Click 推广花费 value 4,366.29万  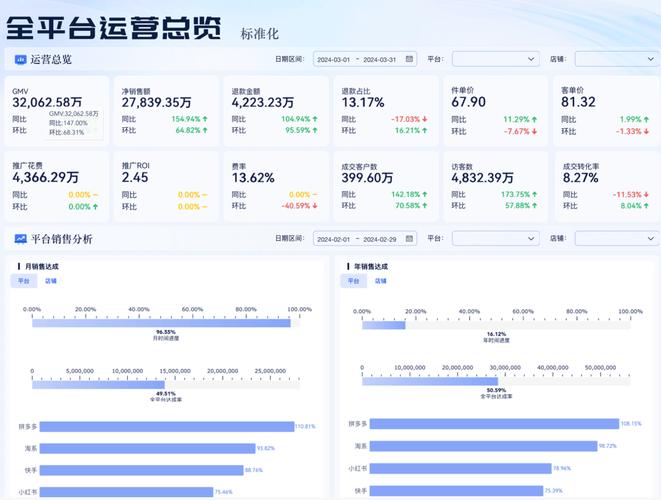pos(46,177)
